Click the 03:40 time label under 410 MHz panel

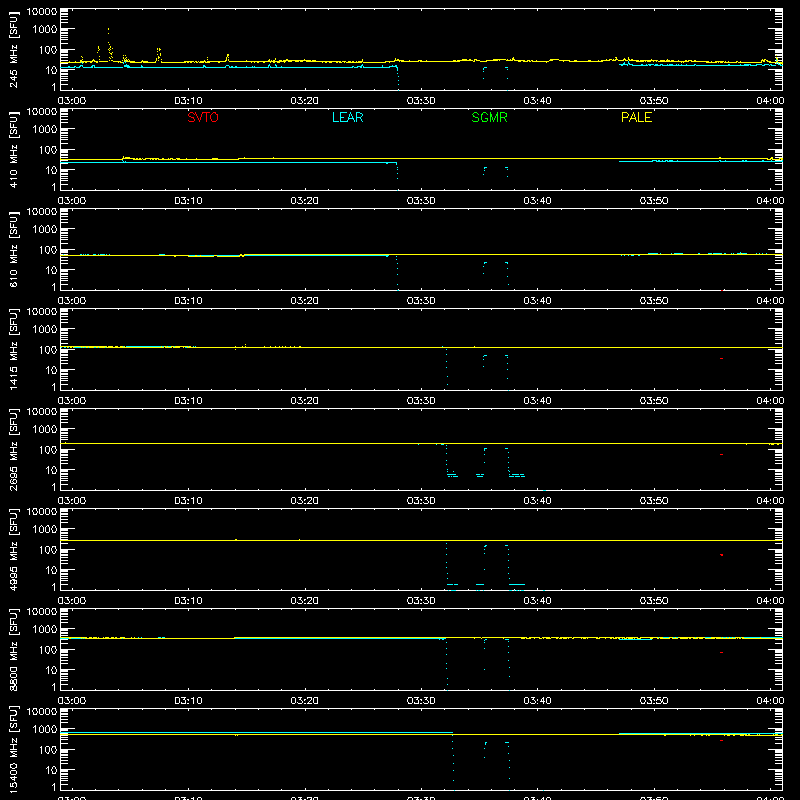(537, 201)
